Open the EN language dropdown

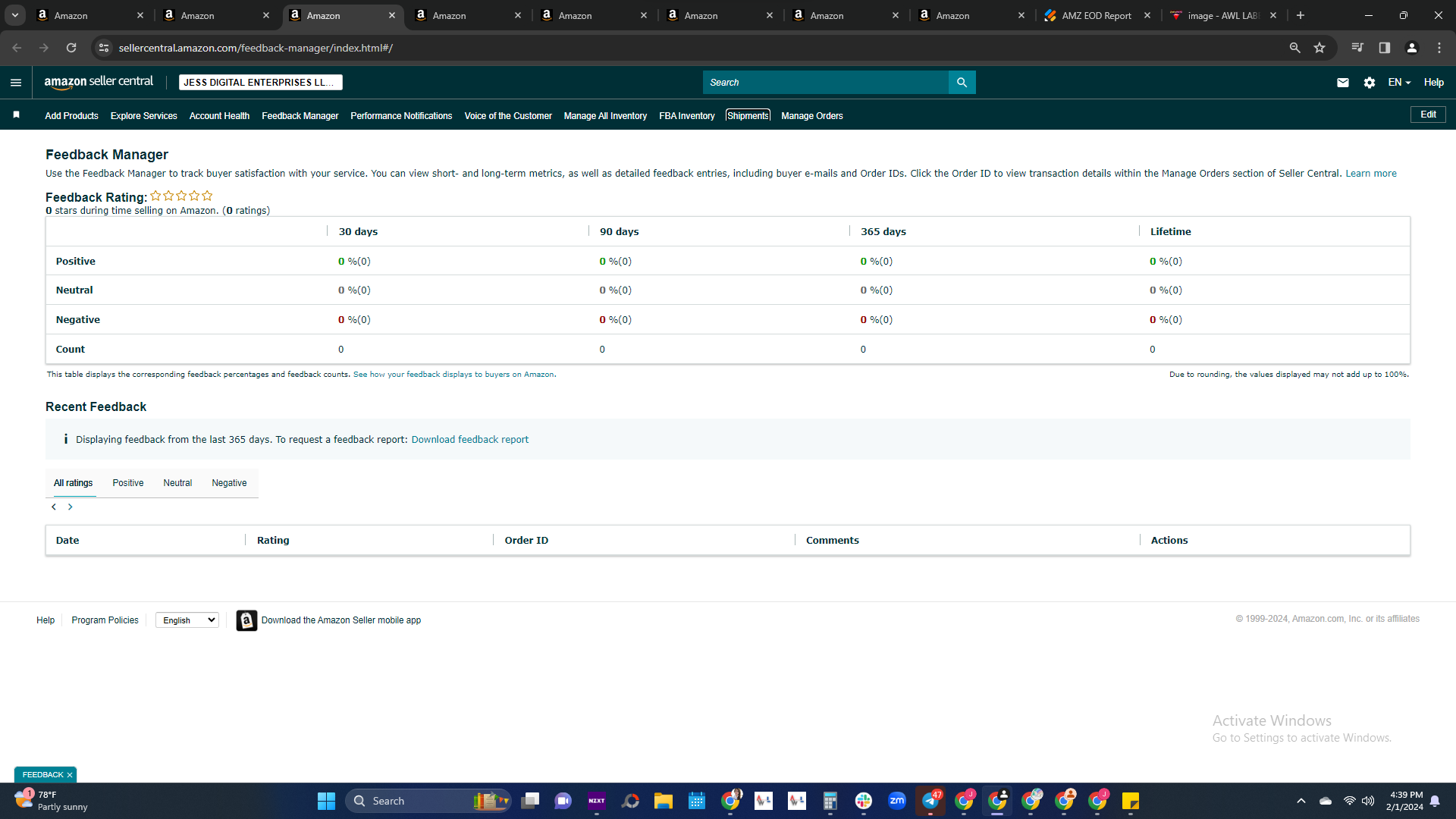1399,83
